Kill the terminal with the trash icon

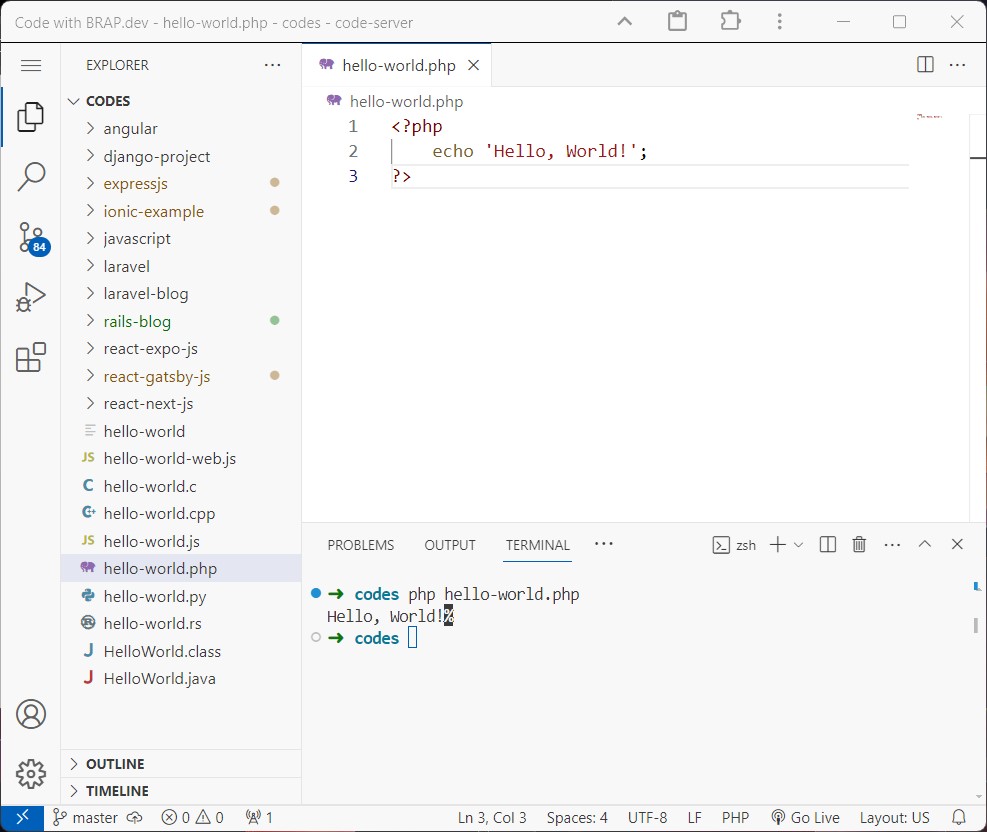click(x=859, y=544)
